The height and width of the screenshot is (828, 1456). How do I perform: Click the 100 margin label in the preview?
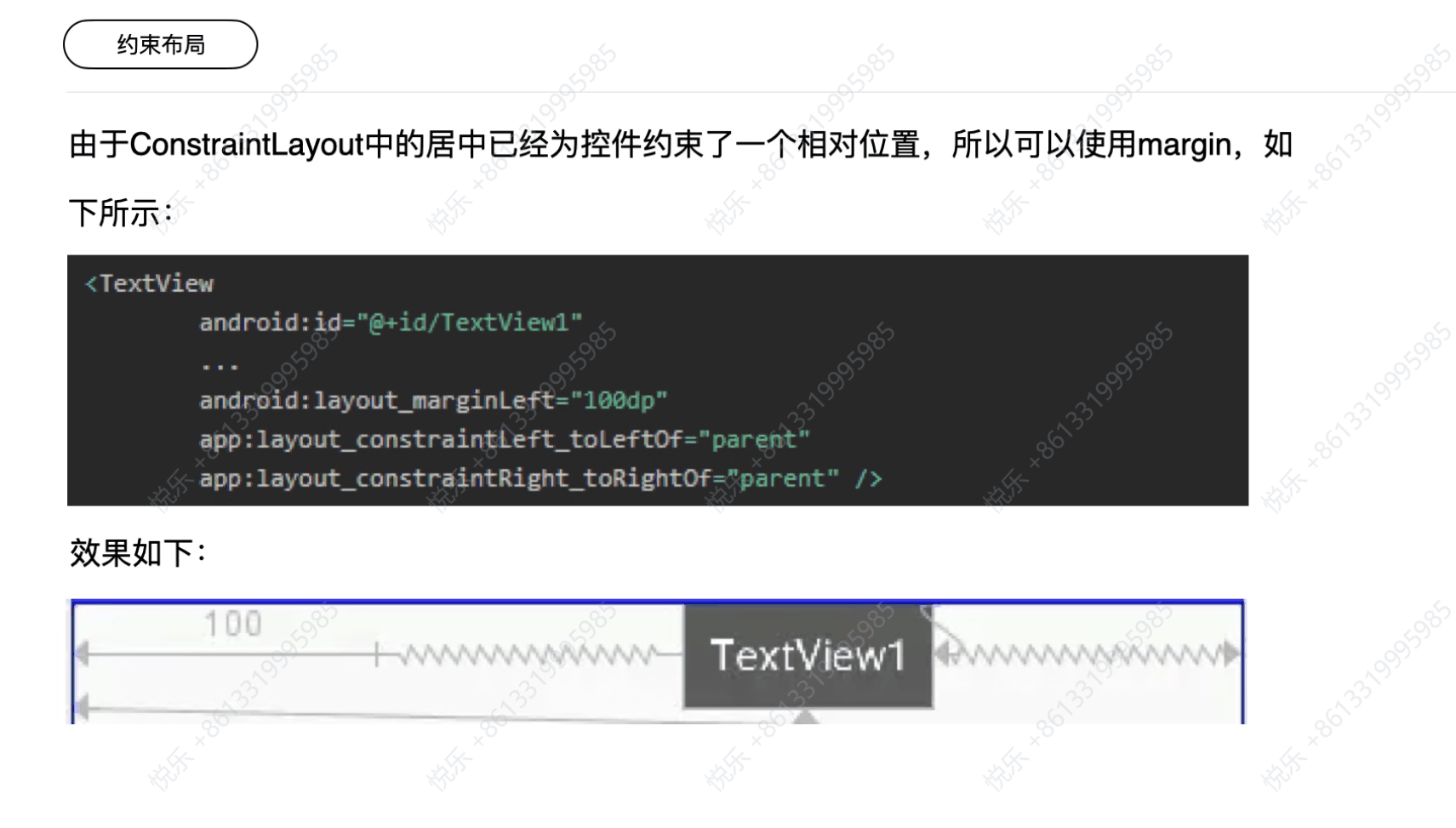(232, 624)
